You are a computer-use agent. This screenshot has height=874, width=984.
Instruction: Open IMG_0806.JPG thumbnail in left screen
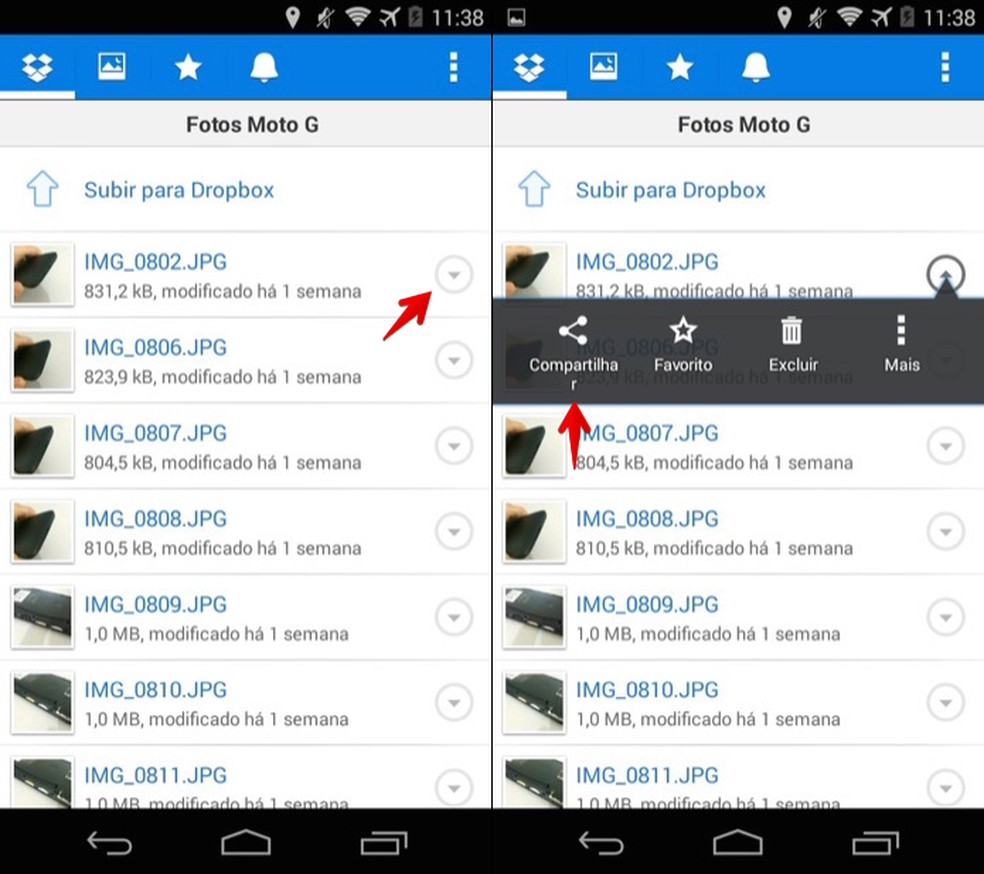42,360
